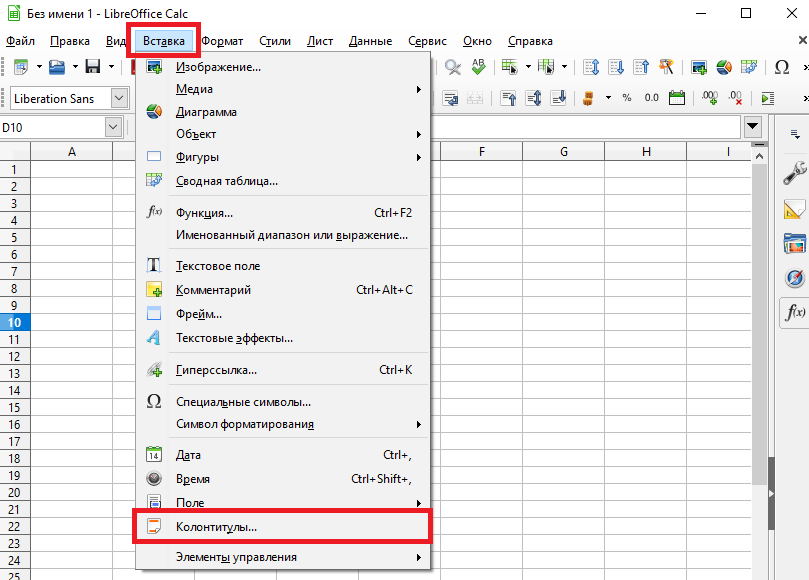The image size is (809, 580).
Task: Click the insert chart toolbar icon
Action: [x=722, y=67]
